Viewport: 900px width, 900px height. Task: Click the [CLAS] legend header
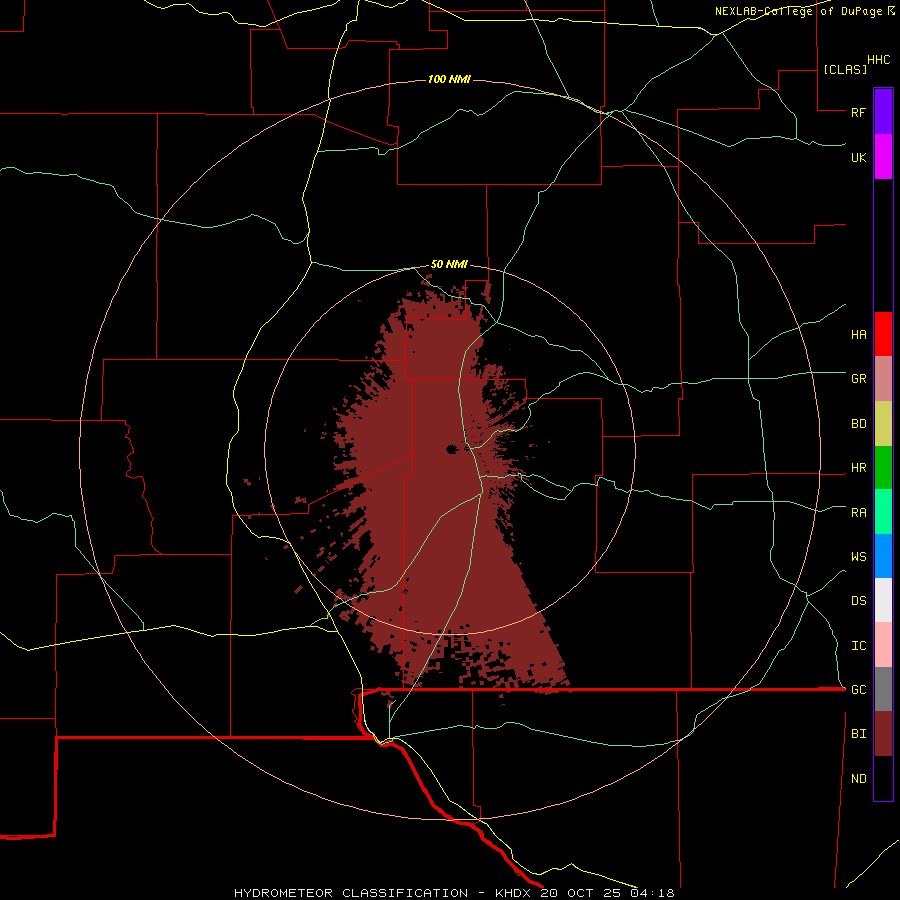[845, 69]
